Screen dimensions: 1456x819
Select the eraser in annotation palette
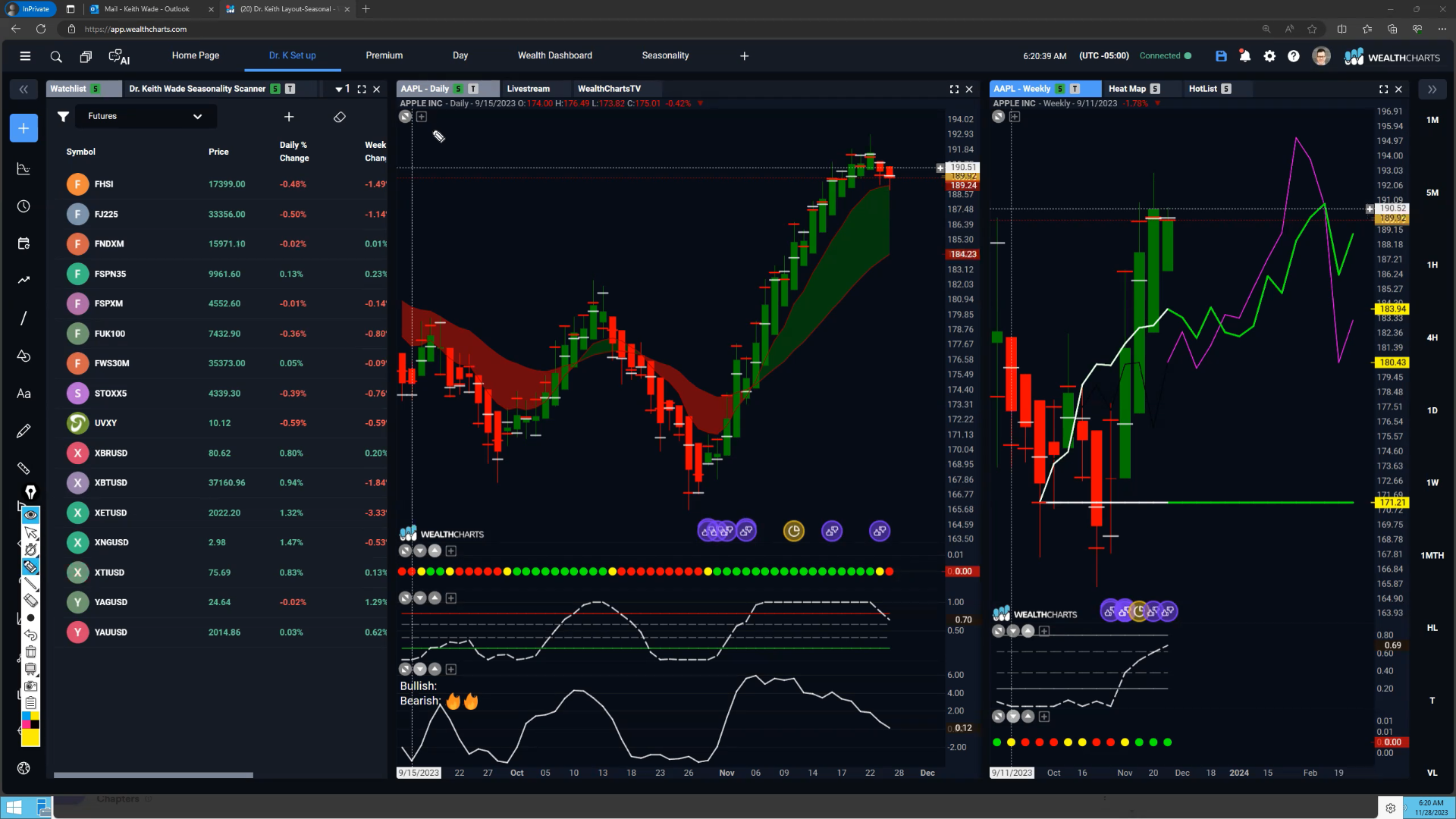(30, 601)
